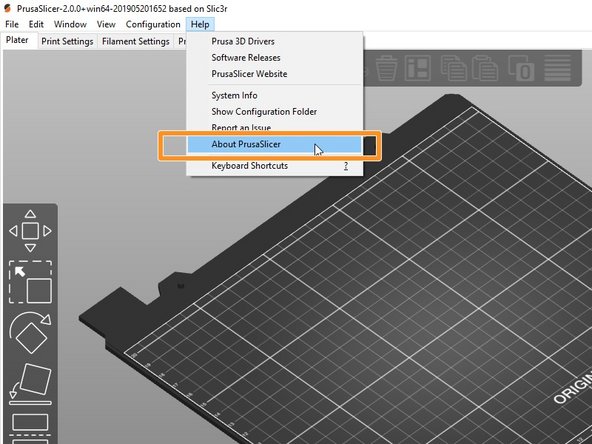
Task: Click the PrusaSlicer logo in title bar
Action: click(8, 8)
